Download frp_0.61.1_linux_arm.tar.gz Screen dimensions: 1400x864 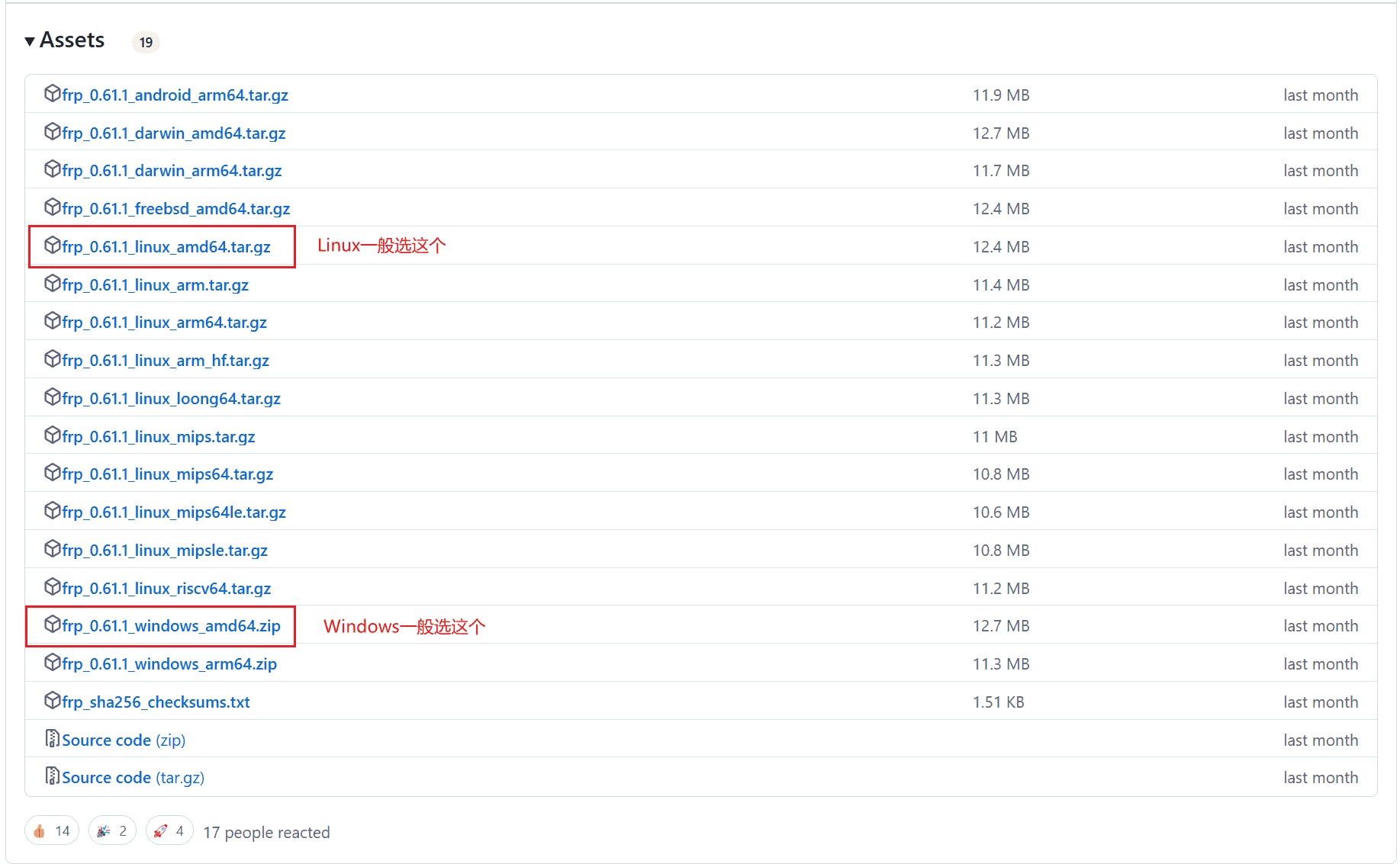tap(155, 285)
